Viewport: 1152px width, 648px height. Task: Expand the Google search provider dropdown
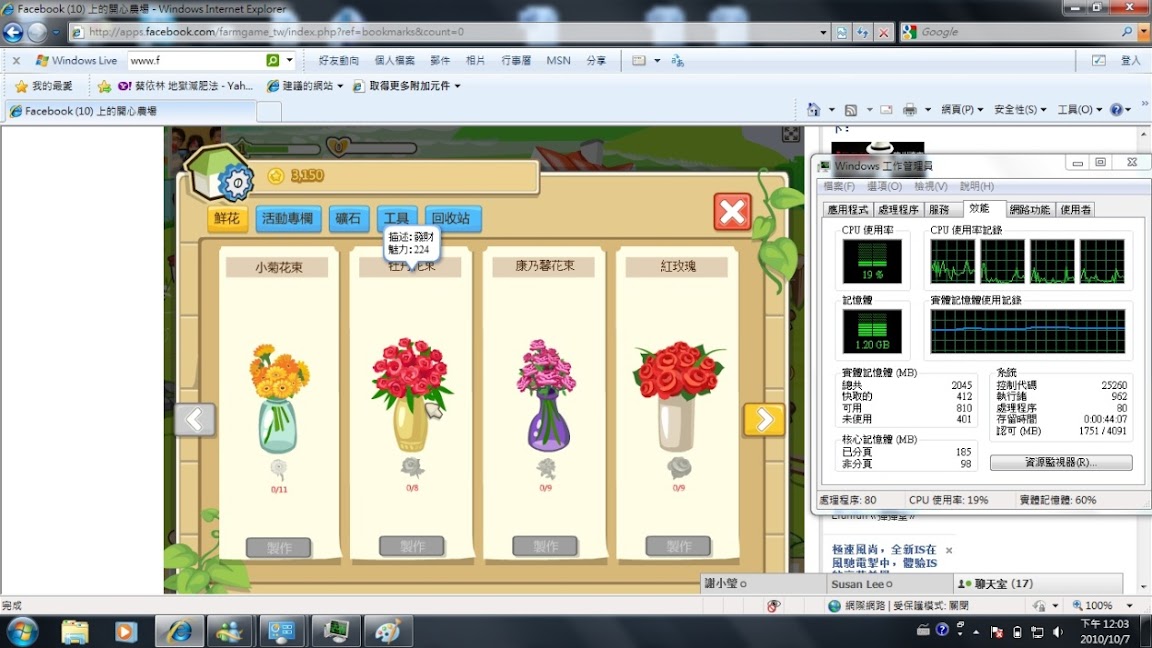[x=1144, y=32]
